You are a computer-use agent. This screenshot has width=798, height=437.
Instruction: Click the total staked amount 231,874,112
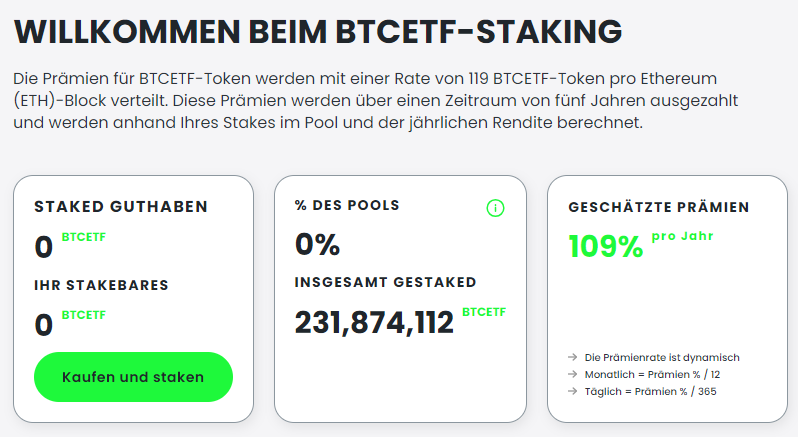[x=374, y=322]
